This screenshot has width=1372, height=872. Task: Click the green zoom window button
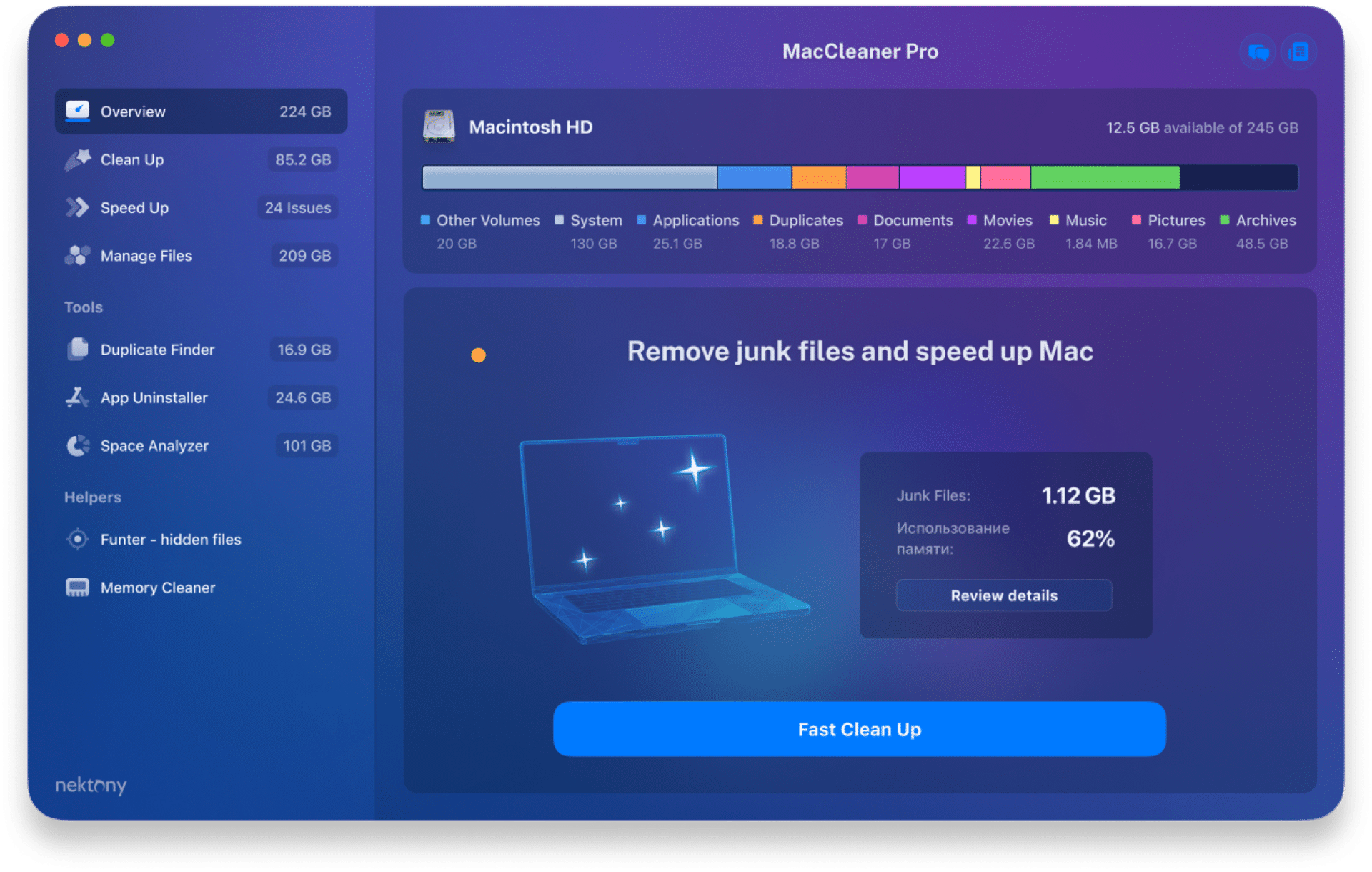pyautogui.click(x=107, y=40)
